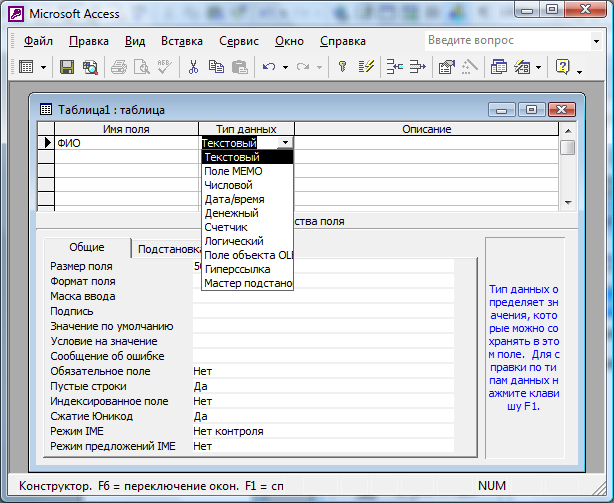Click the Access application icon in title bar
Image resolution: width=614 pixels, height=503 pixels.
16,14
